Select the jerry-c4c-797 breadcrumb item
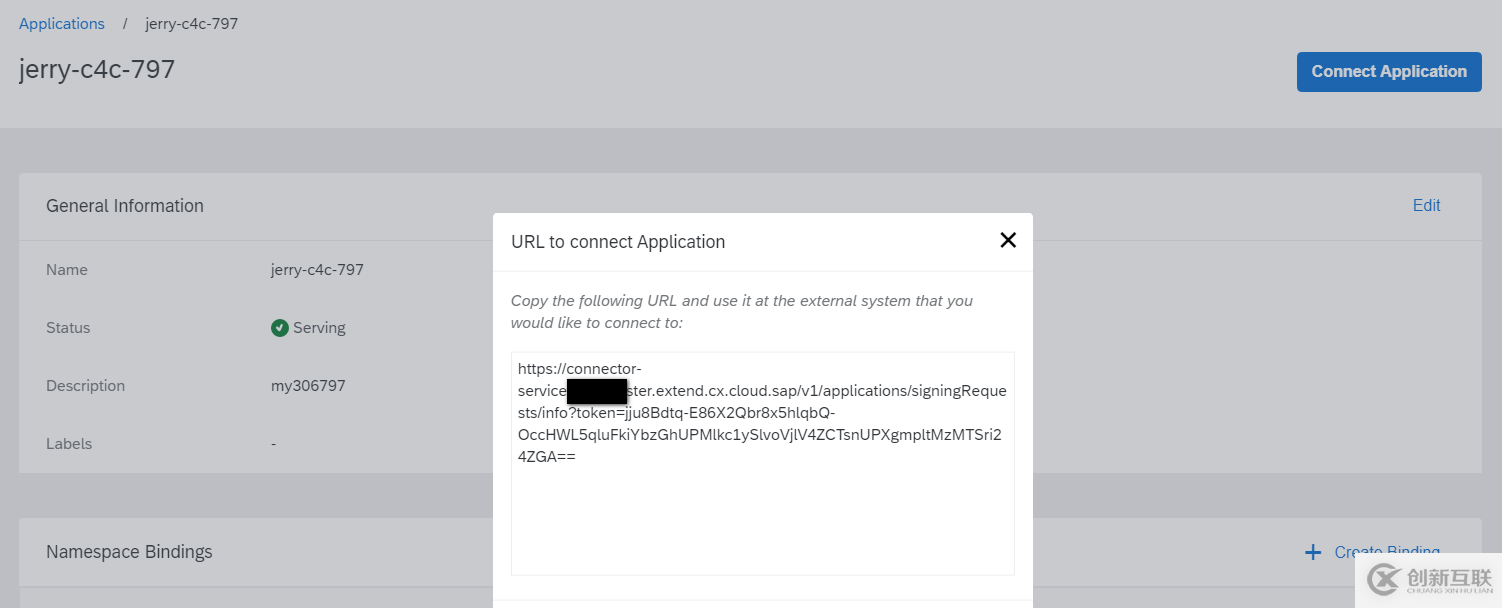Viewport: 1502px width, 608px height. [191, 23]
